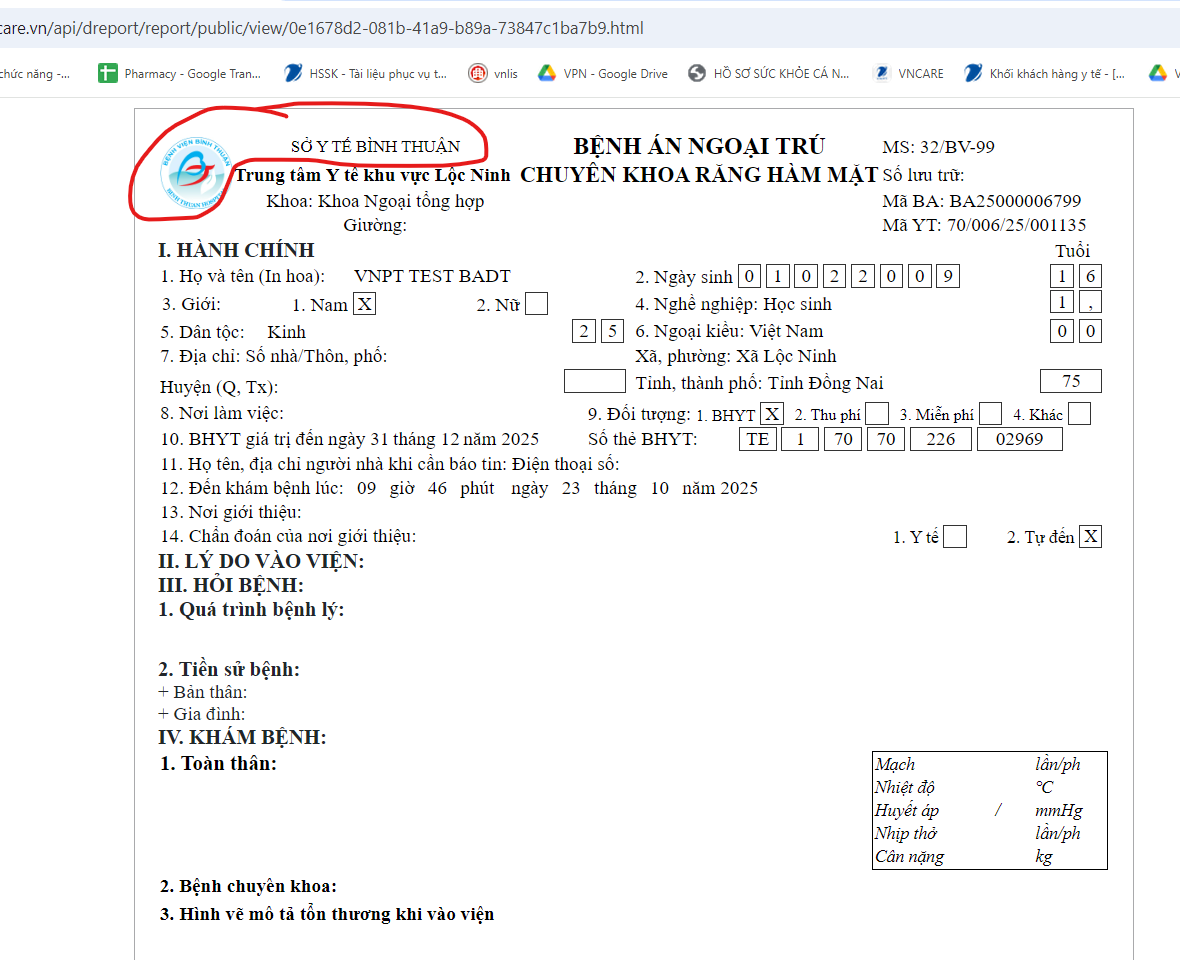The image size is (1180, 960).
Task: Toggle the BHYT đối tượng checkbox
Action: point(772,414)
